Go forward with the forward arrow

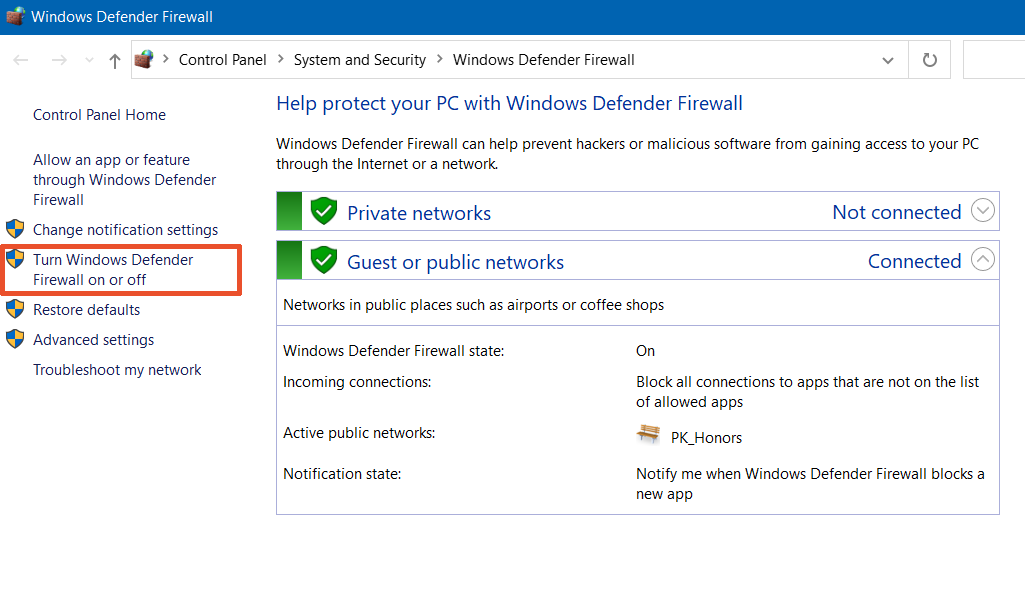[59, 60]
